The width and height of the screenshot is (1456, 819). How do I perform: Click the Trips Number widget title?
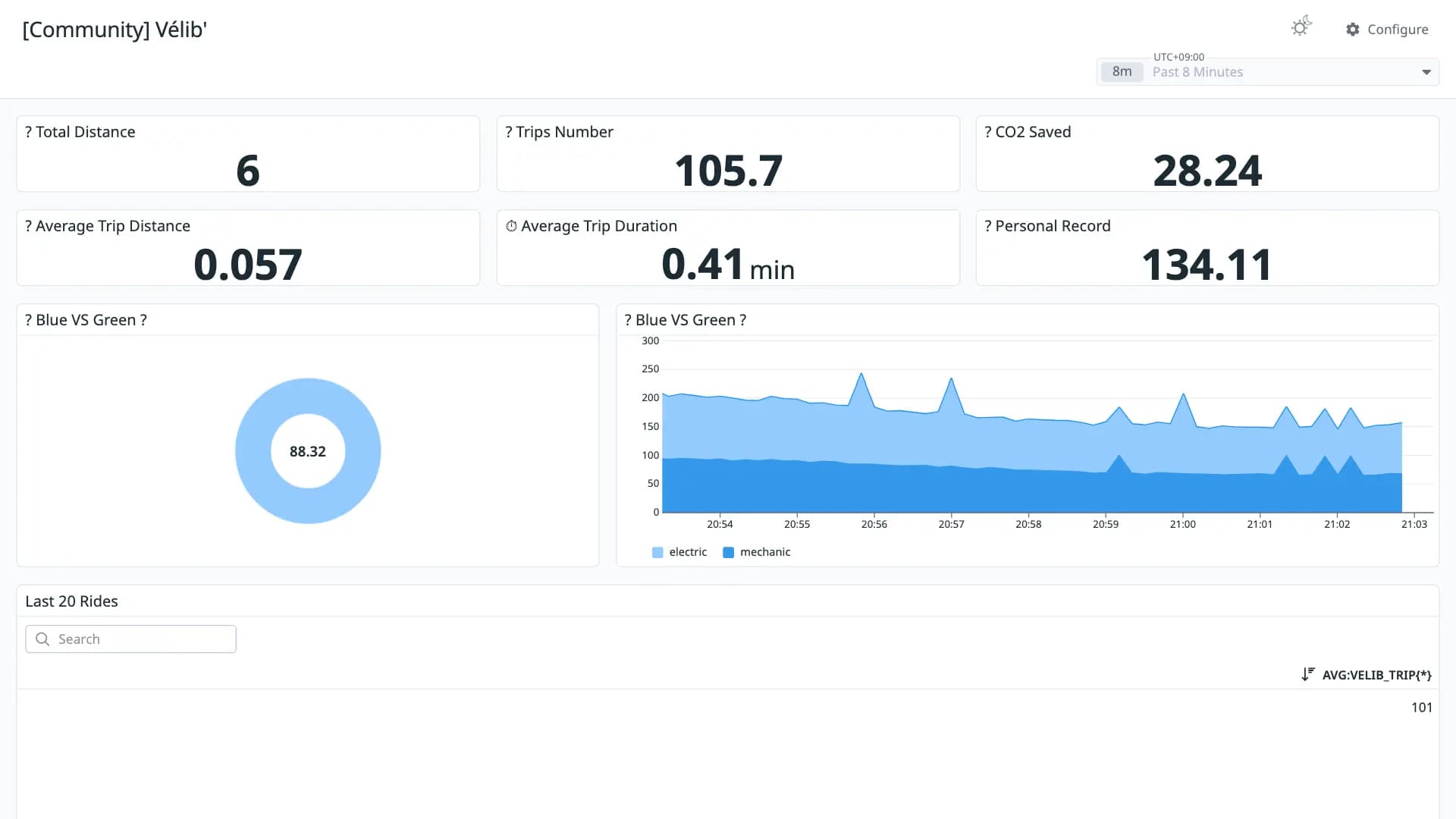pyautogui.click(x=559, y=132)
